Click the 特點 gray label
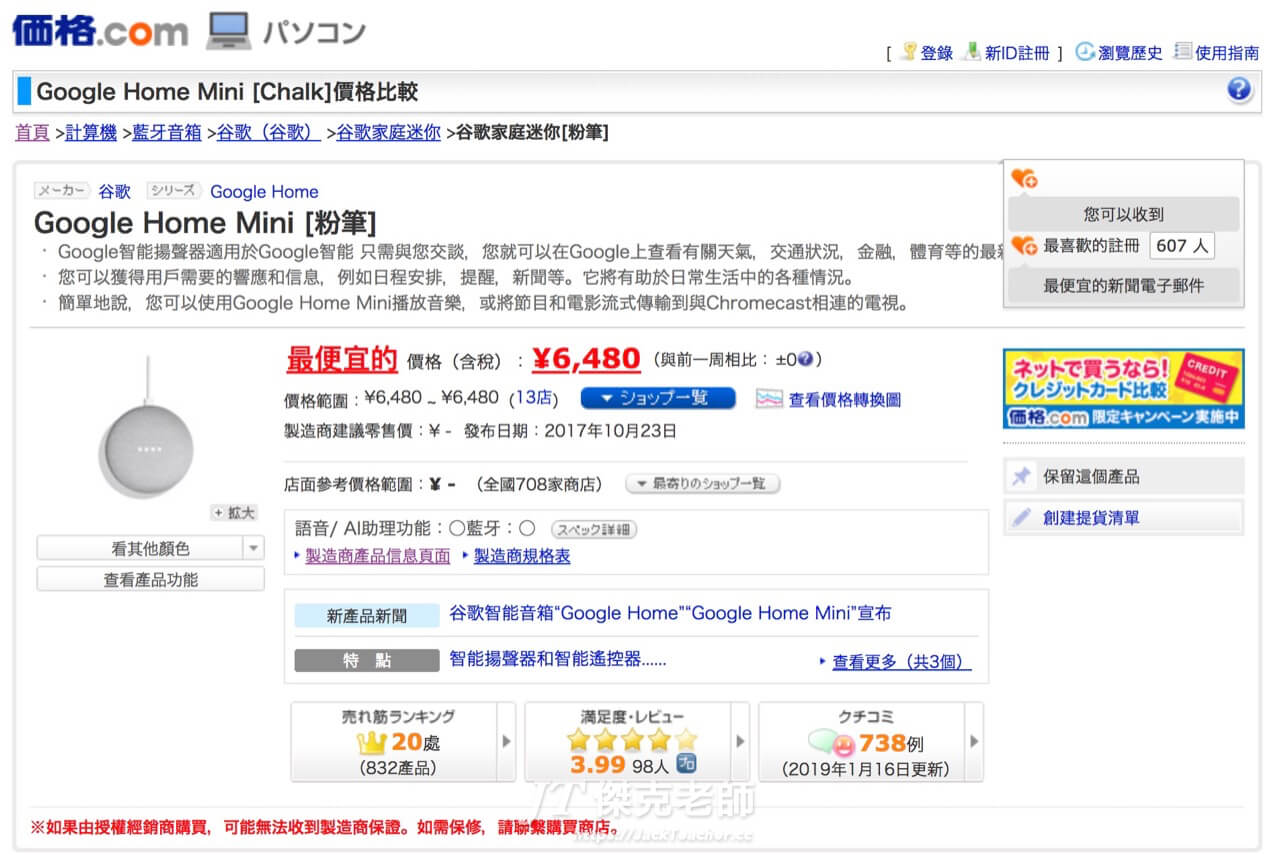The width and height of the screenshot is (1280, 855). [x=367, y=660]
